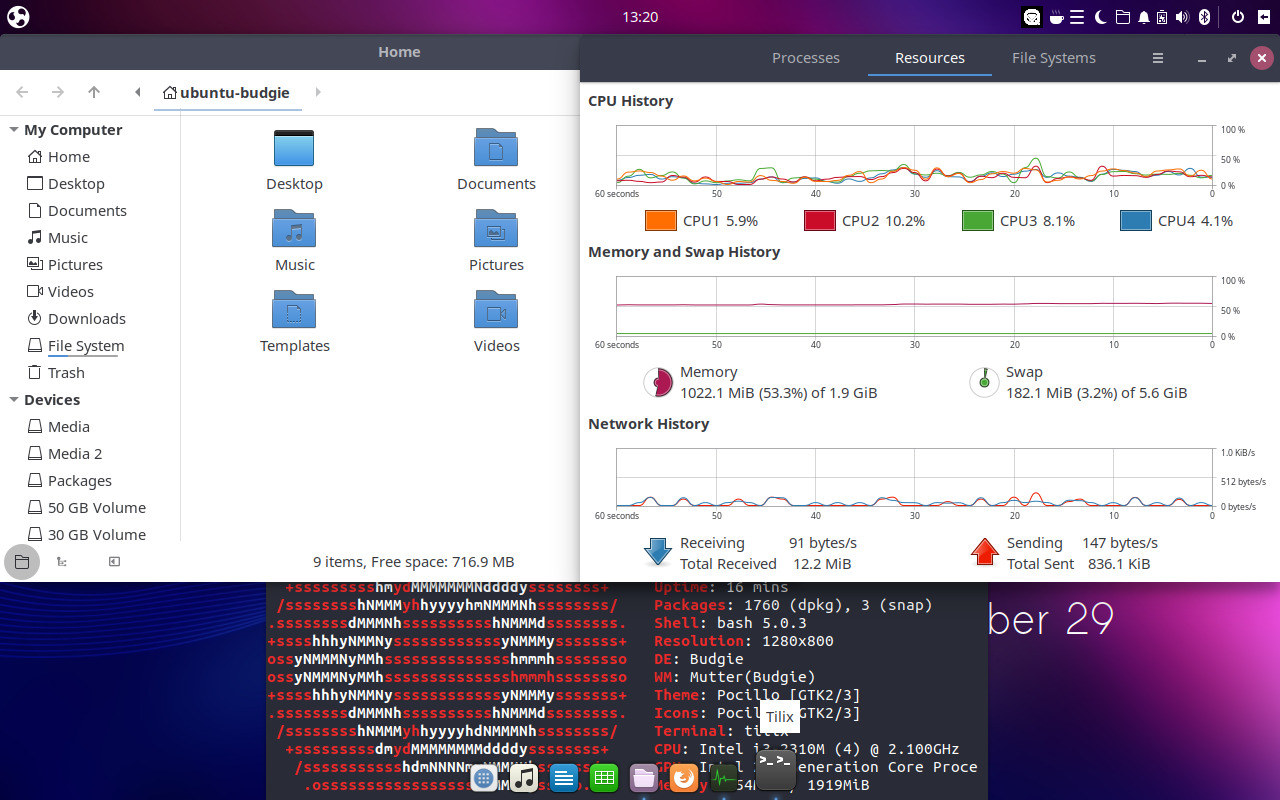
Task: Open the Tilix terminal dock icon
Action: [x=775, y=770]
